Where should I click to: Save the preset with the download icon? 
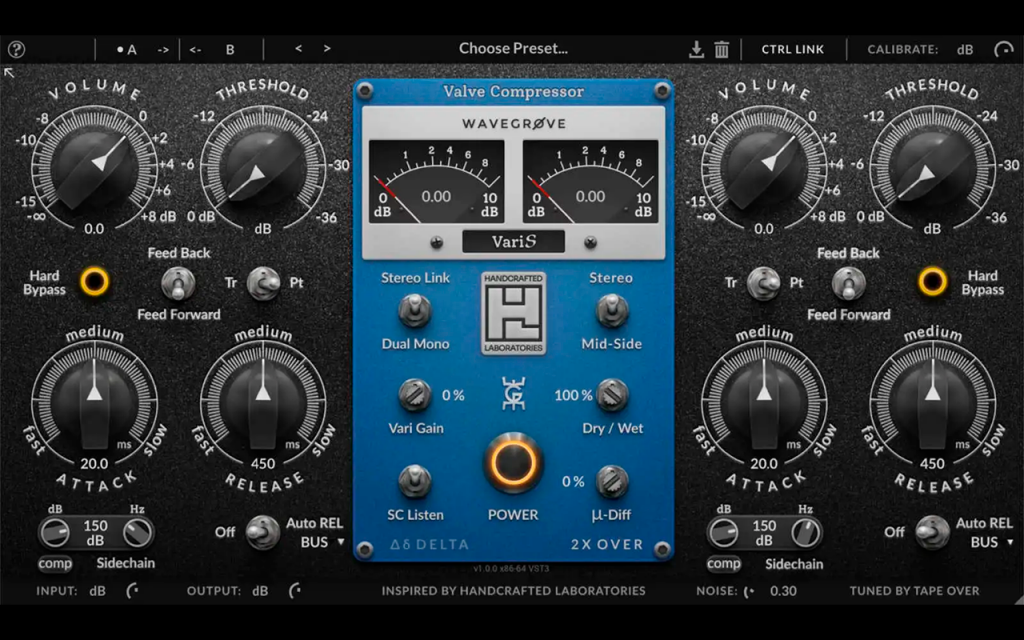click(696, 50)
